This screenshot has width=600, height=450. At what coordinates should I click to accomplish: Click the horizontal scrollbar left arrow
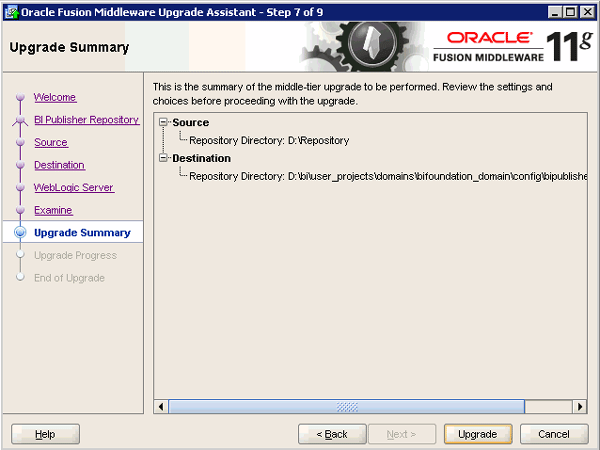[x=161, y=406]
